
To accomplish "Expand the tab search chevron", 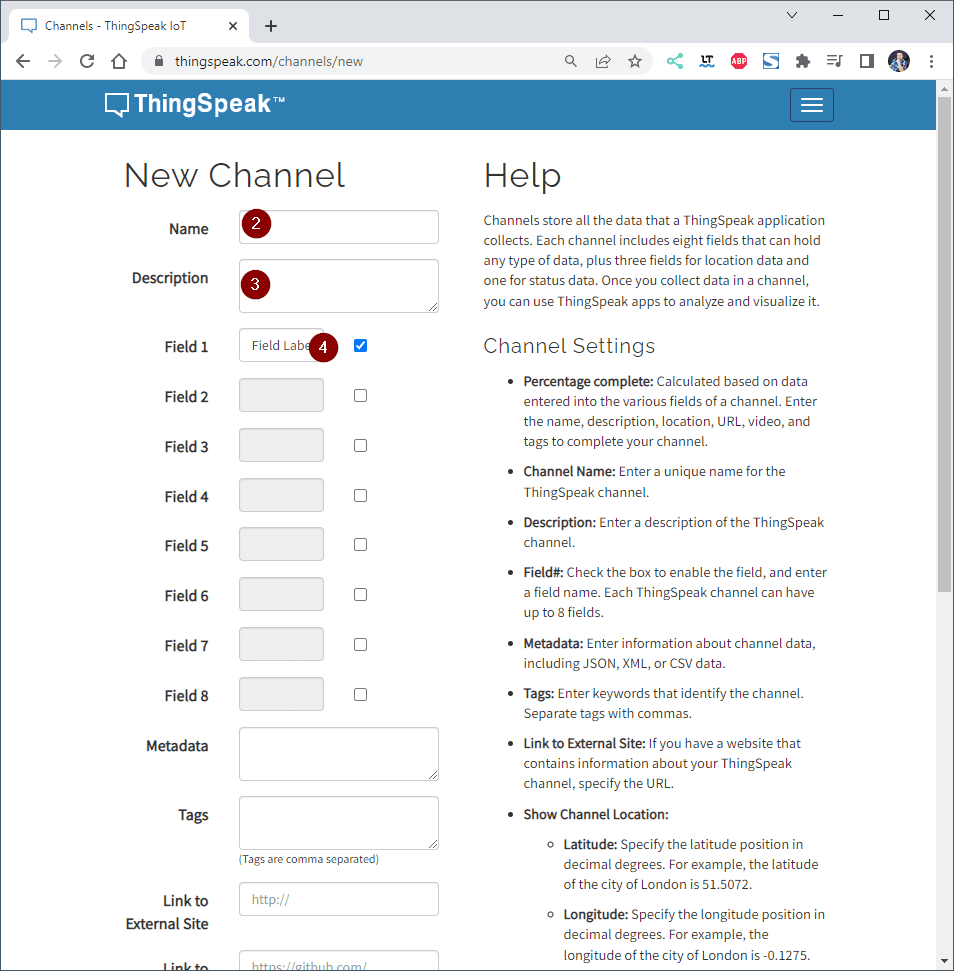I will point(792,15).
